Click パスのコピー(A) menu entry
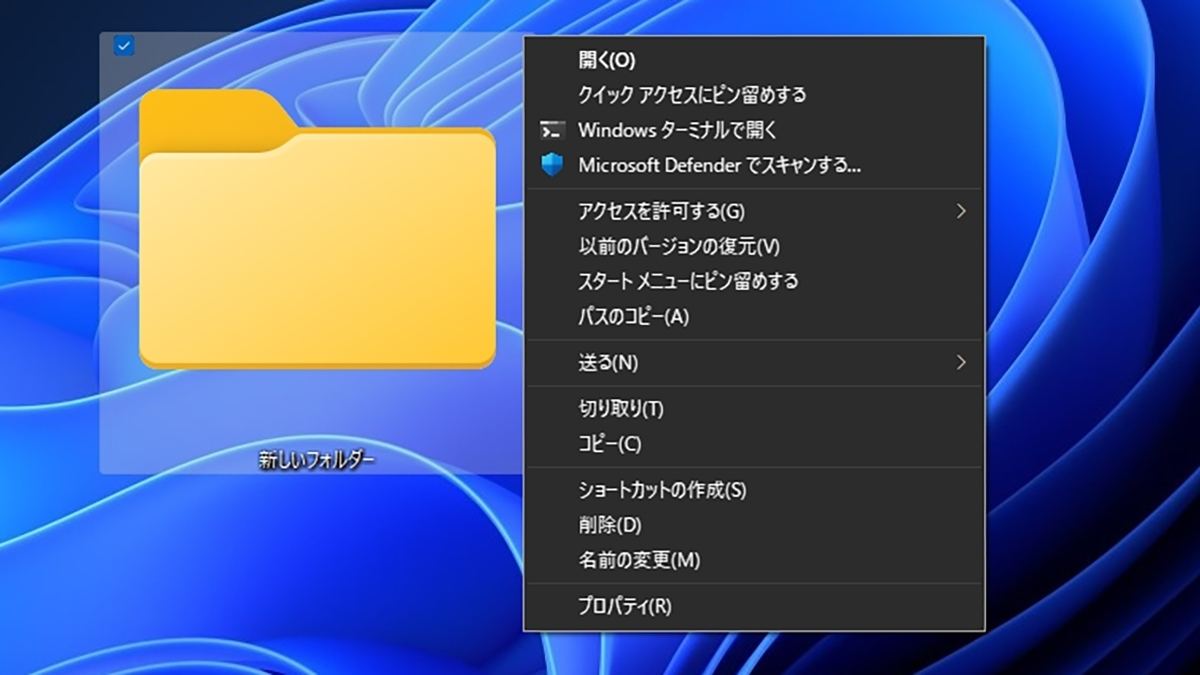Screen dimensions: 1200x675 pos(754,316)
